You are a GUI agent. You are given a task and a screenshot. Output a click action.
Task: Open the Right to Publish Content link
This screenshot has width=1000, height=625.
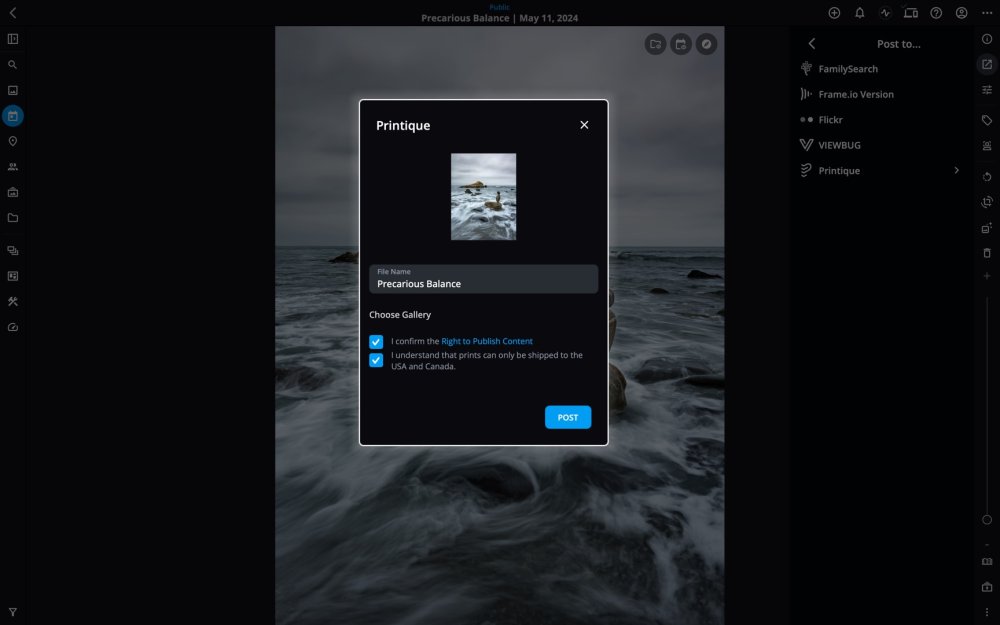tap(487, 341)
